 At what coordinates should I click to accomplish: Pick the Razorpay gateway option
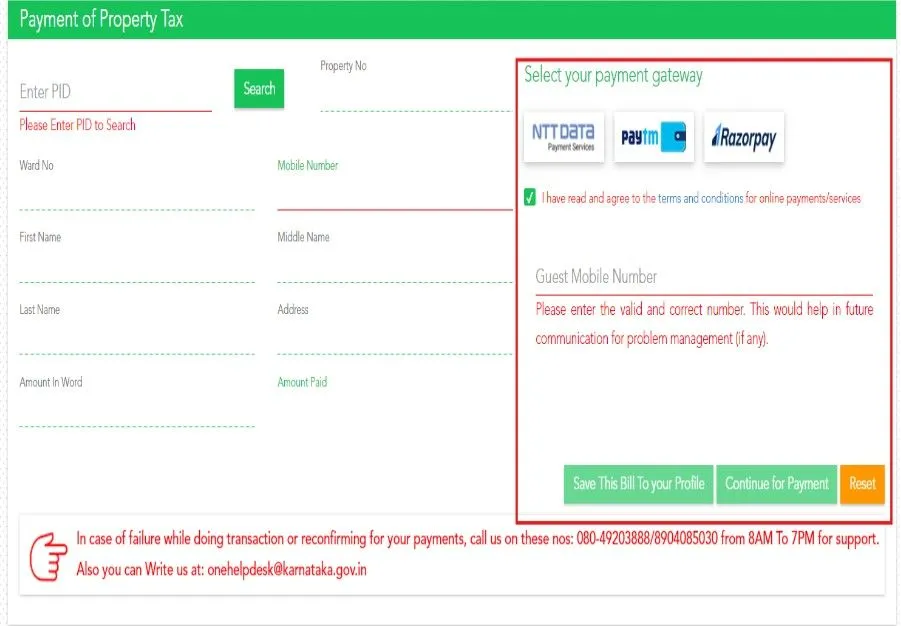744,138
